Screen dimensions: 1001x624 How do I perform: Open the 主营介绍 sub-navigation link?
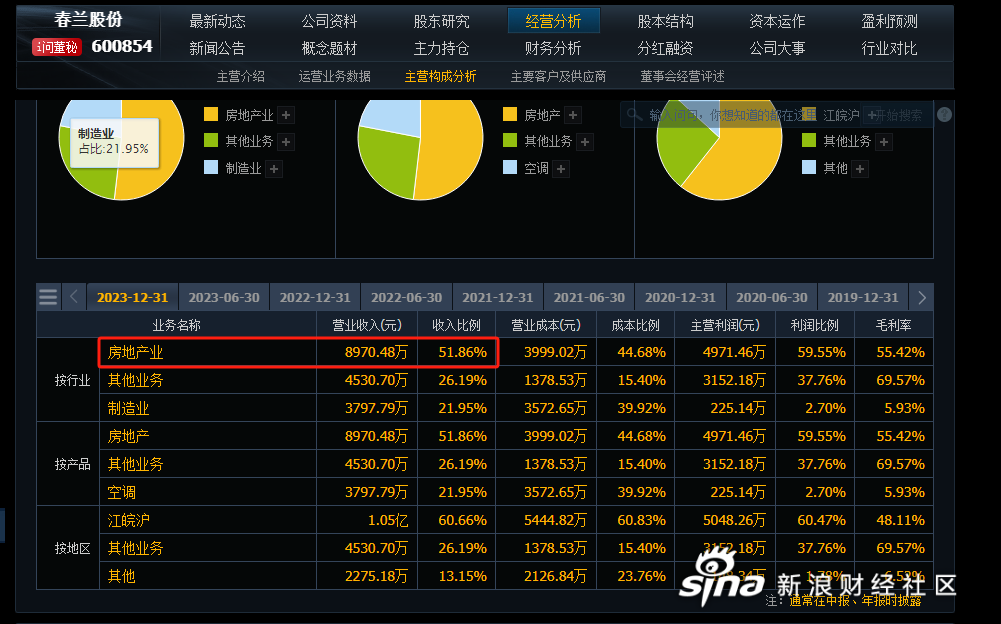[x=241, y=76]
